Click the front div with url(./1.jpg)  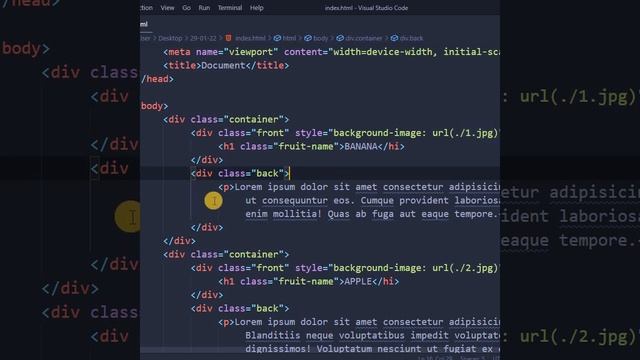click(345, 133)
